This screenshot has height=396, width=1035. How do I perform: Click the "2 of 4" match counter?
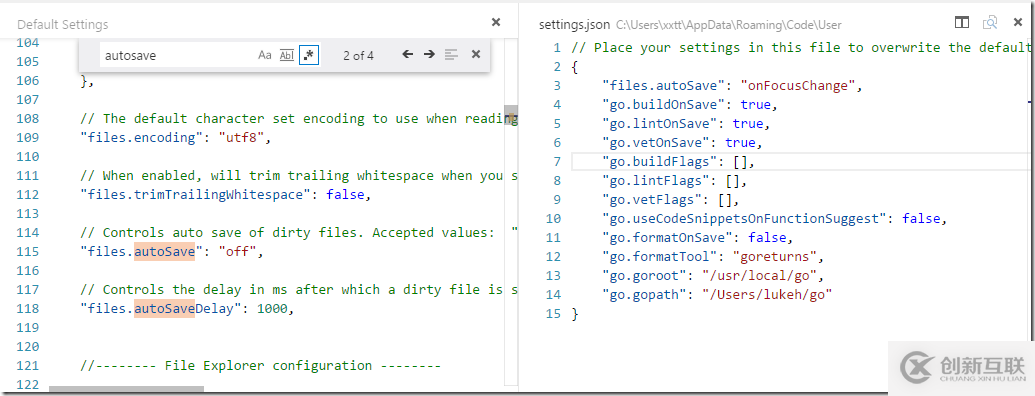358,55
